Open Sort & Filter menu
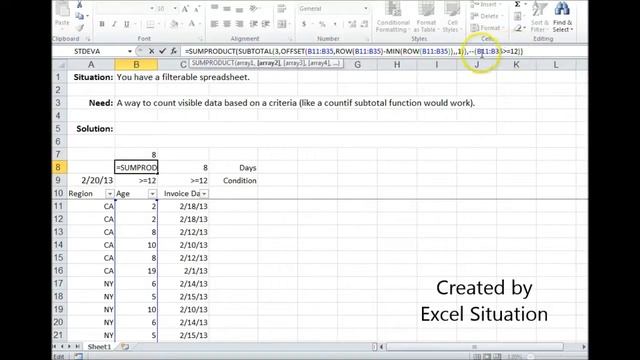The width and height of the screenshot is (640, 360). (540, 17)
